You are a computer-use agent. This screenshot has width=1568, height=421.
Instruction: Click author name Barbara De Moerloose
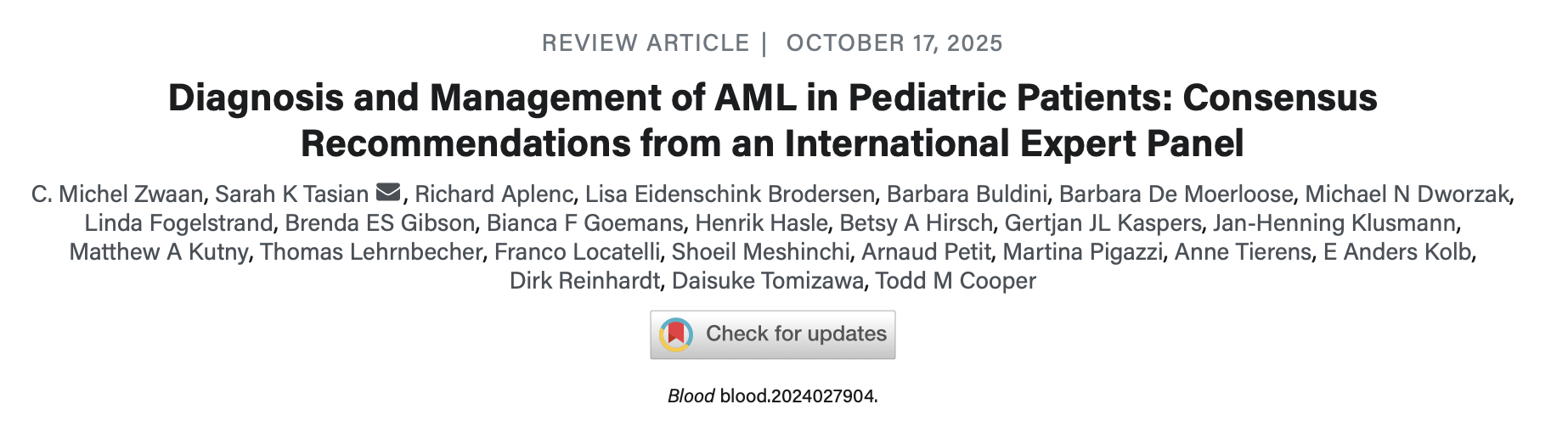click(x=1176, y=194)
